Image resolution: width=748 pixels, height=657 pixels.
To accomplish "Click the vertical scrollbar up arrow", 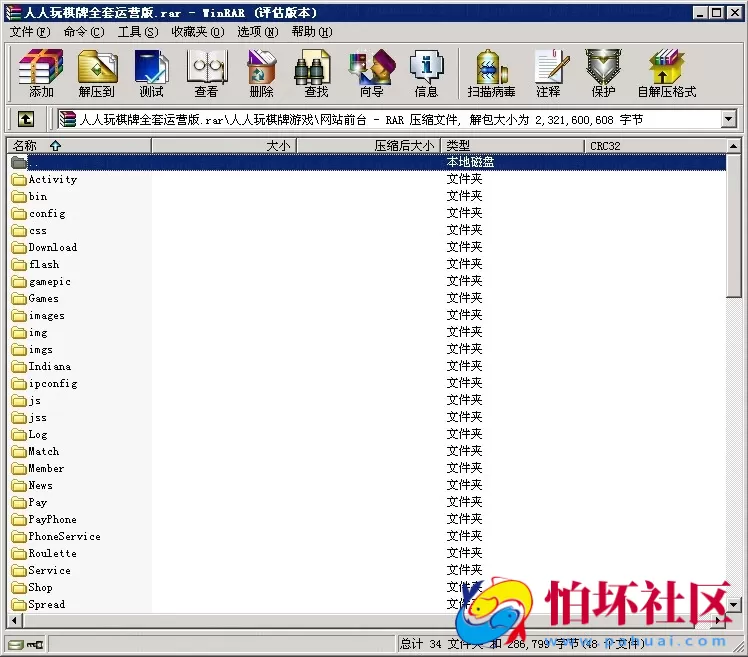I will click(734, 146).
